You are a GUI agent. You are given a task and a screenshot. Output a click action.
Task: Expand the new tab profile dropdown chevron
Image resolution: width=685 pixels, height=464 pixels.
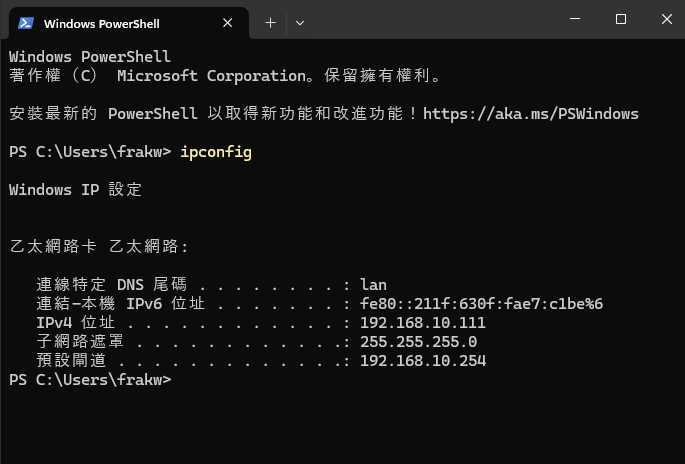click(x=300, y=22)
